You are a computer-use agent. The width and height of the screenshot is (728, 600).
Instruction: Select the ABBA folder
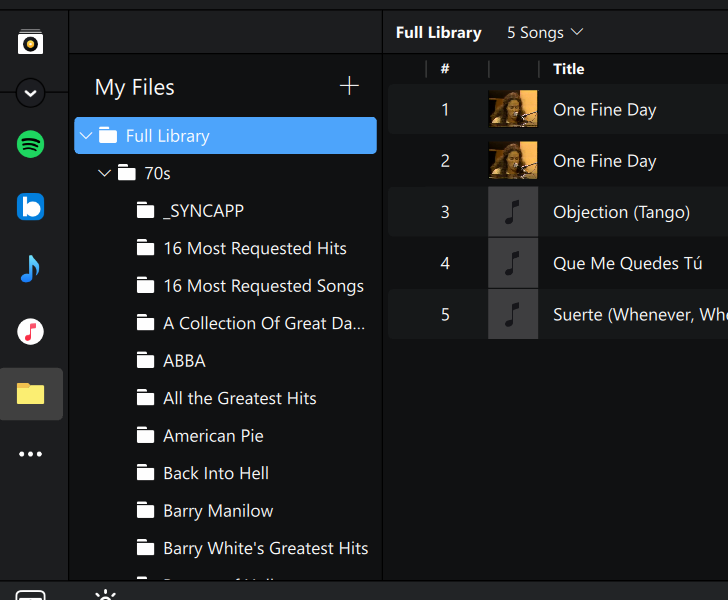point(184,361)
